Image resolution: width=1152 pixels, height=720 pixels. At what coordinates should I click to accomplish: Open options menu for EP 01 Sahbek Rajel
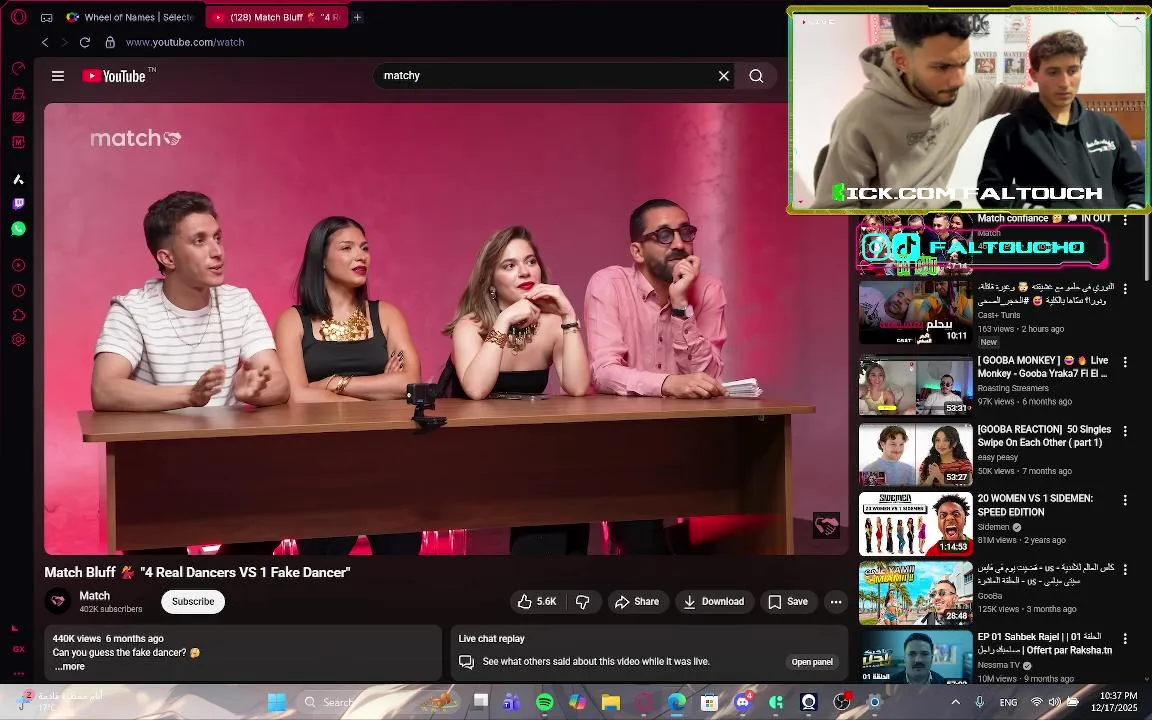coord(1125,638)
